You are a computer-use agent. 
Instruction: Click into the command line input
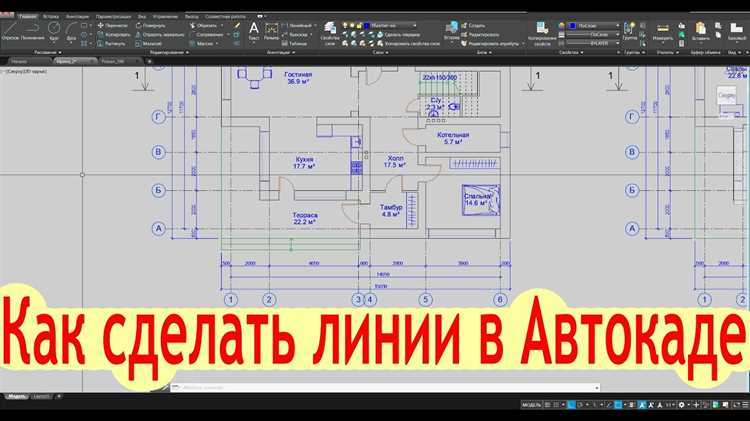coord(385,388)
